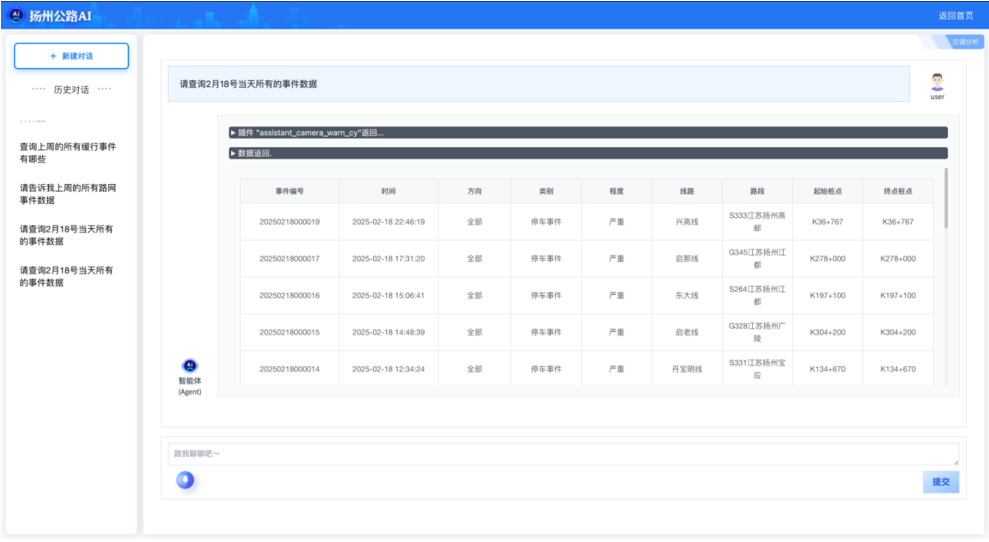Viewport: 989px width, 542px height.
Task: Select row with event 20250218000019
Action: [289, 222]
